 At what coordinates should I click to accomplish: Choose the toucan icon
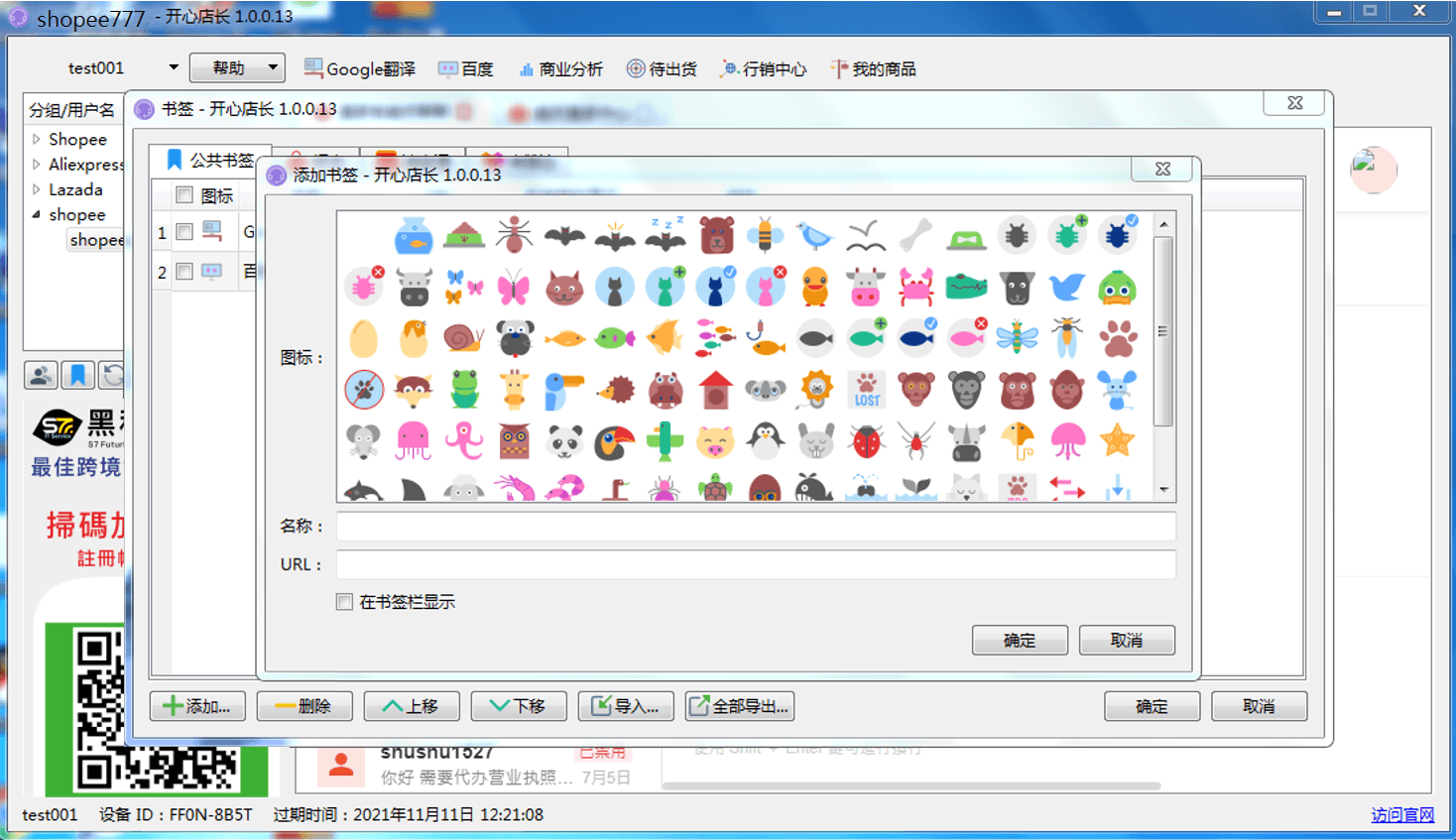point(614,441)
